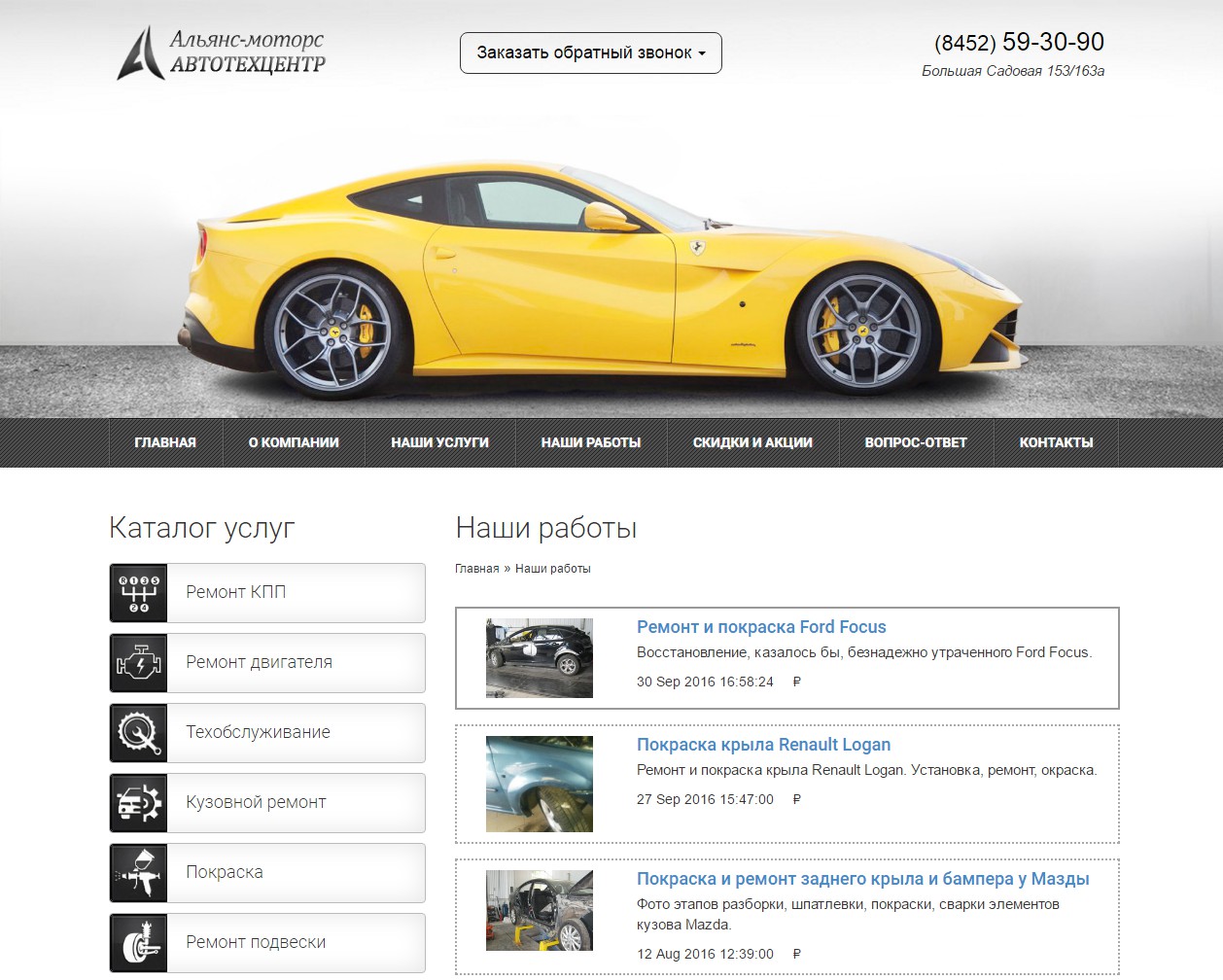This screenshot has height=980, width=1223.
Task: Click the engine icon for Ремонт двигателя
Action: pos(139,663)
